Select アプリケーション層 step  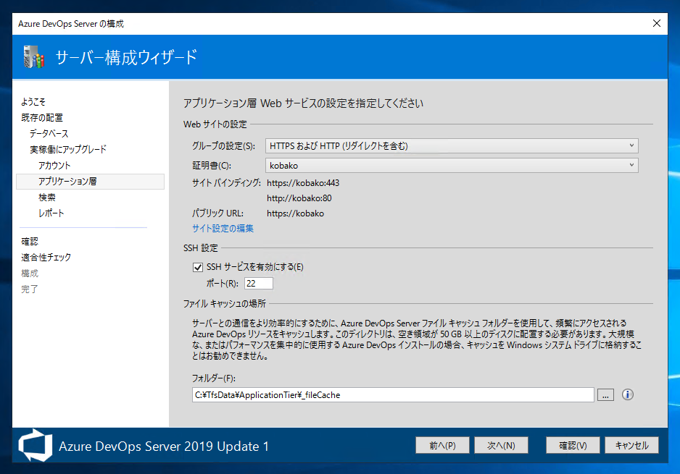point(90,182)
